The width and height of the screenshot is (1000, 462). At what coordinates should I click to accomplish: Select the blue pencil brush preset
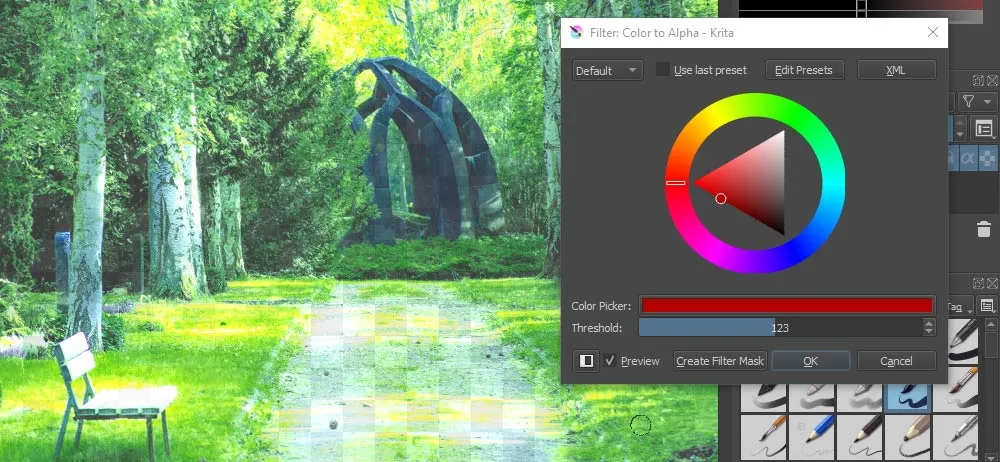pyautogui.click(x=811, y=436)
